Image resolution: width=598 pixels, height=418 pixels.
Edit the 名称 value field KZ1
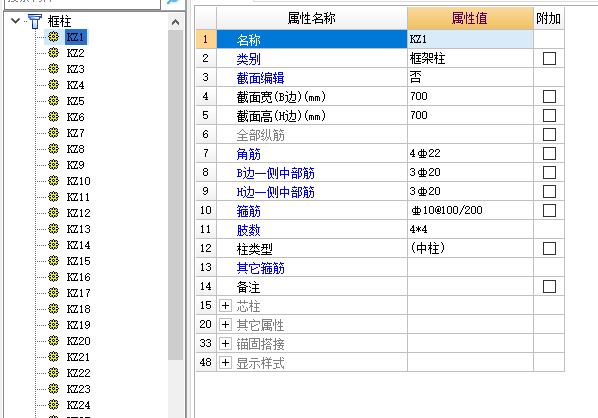(x=470, y=39)
